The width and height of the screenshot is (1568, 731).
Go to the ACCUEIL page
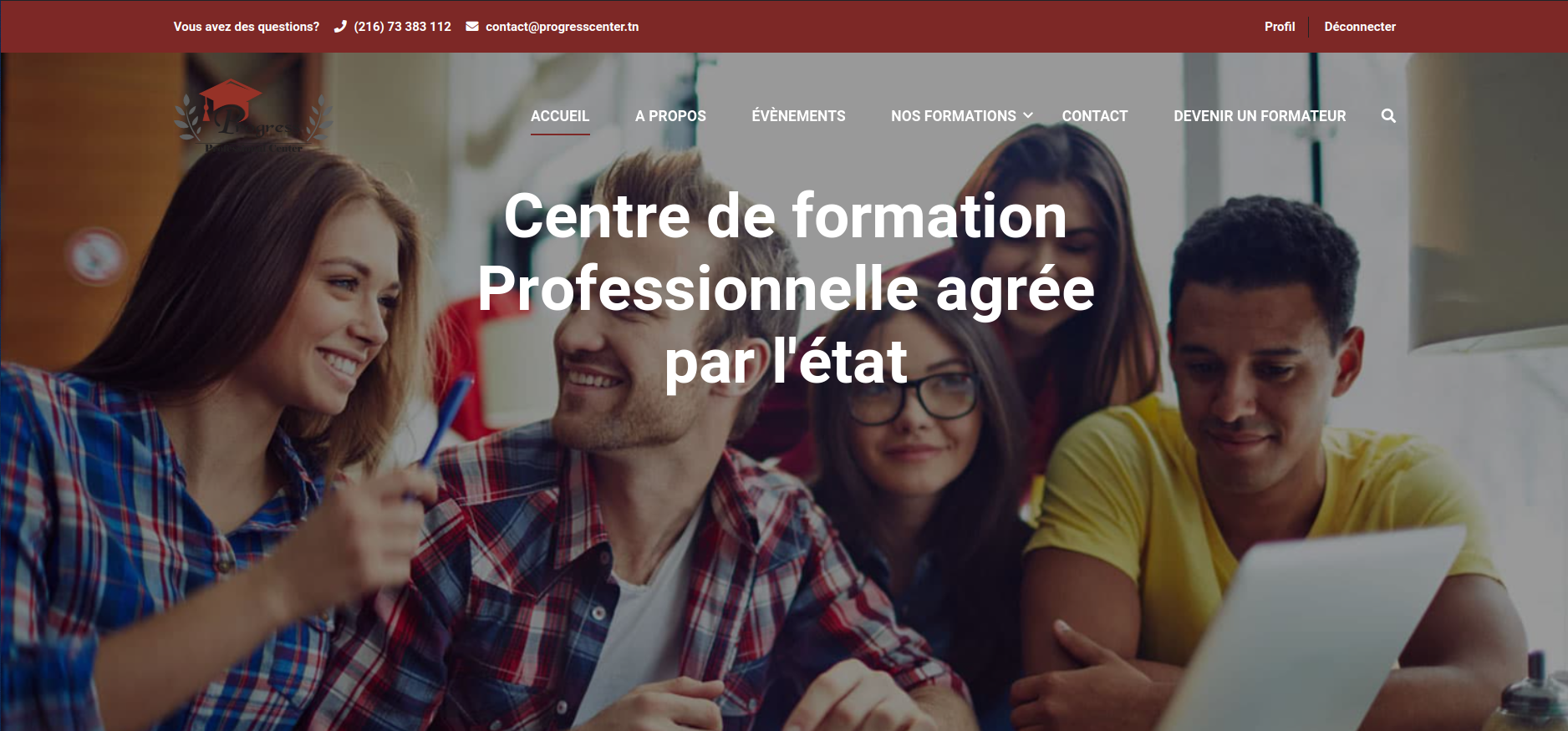(x=560, y=116)
